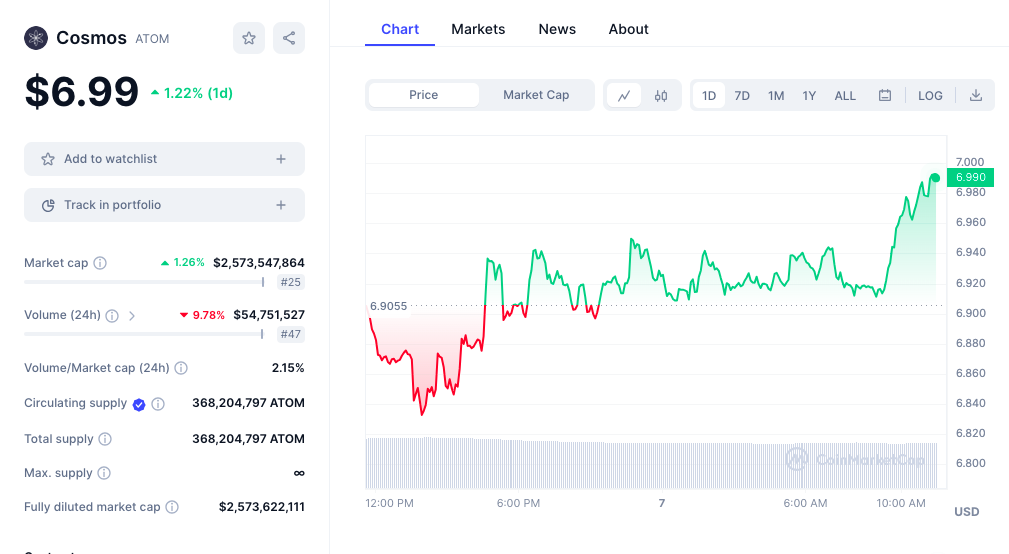Click the pie chart icon in Track in portfolio
The width and height of the screenshot is (1009, 554).
pos(48,205)
